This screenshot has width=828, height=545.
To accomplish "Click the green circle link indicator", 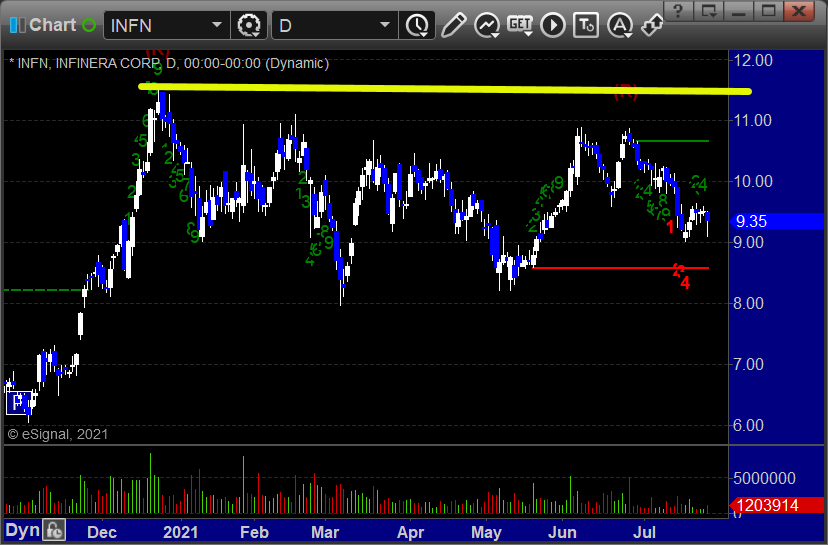I will (89, 25).
